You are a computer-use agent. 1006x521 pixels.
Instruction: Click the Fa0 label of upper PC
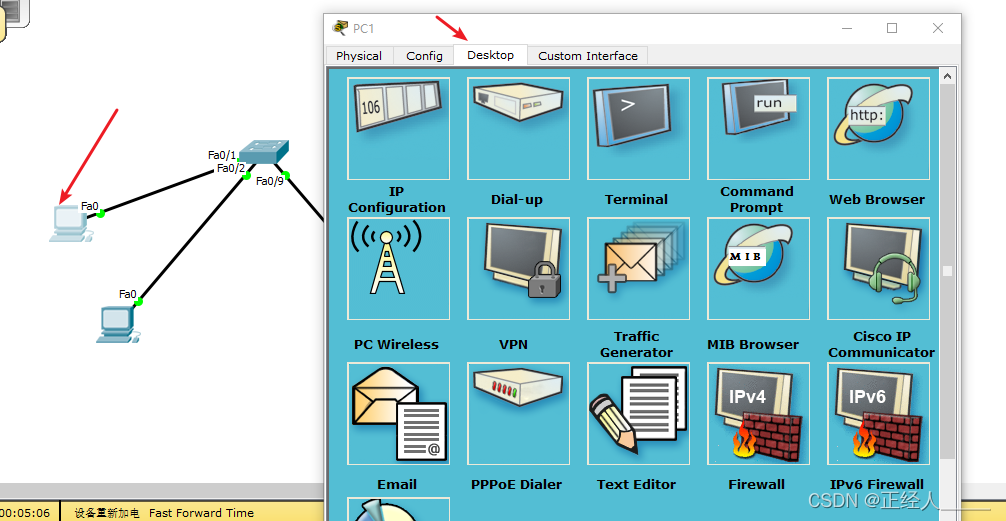pyautogui.click(x=90, y=206)
